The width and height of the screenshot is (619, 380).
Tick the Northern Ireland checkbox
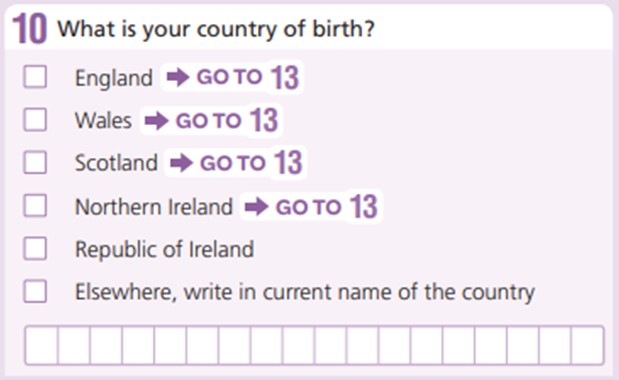tap(35, 205)
